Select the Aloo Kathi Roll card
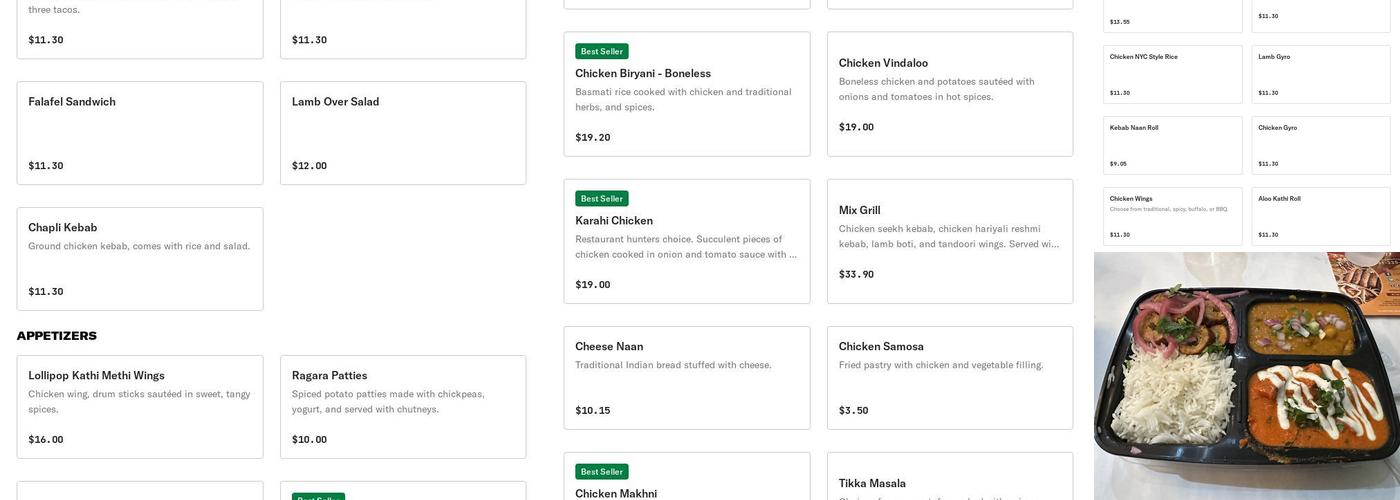Viewport: 1400px width, 500px height. (1321, 216)
